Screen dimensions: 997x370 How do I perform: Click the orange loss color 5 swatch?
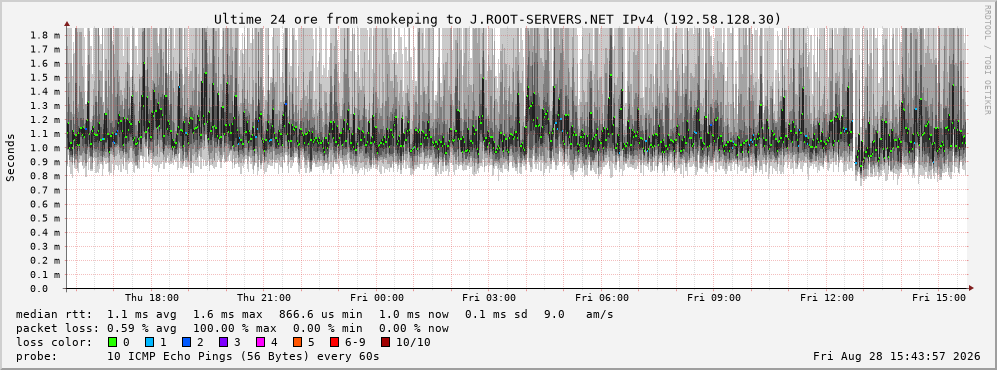(x=296, y=343)
